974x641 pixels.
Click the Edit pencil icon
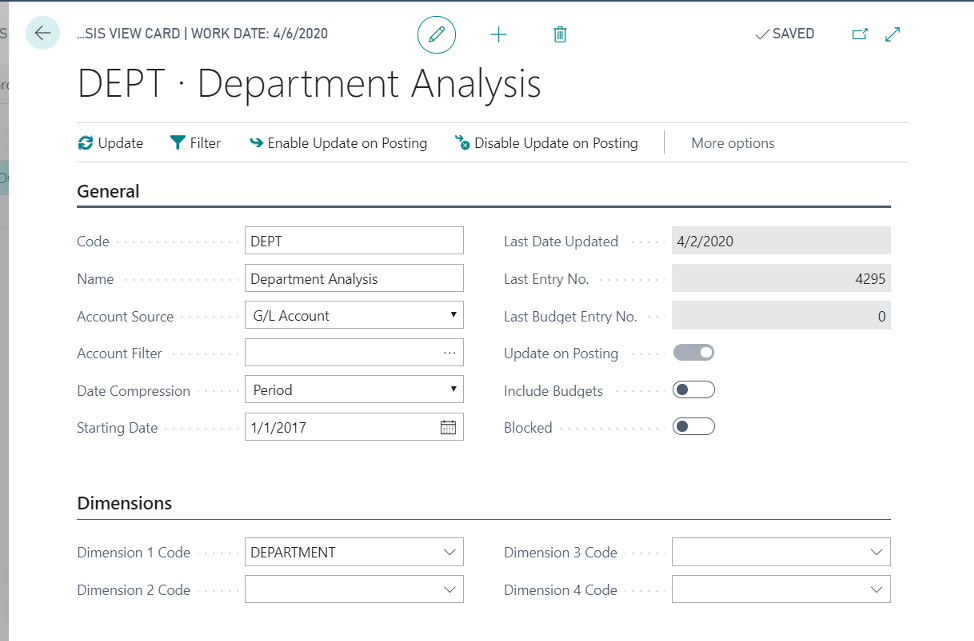click(436, 33)
